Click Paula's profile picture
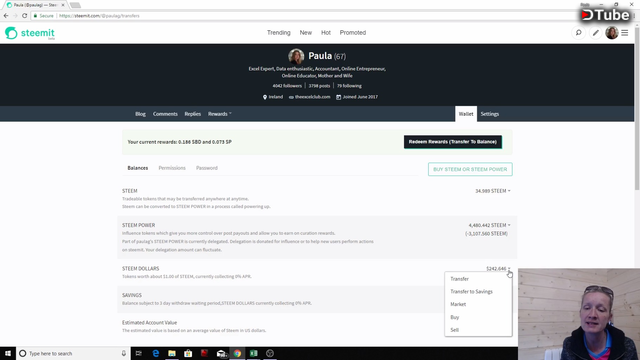This screenshot has width=640, height=360. tap(296, 56)
